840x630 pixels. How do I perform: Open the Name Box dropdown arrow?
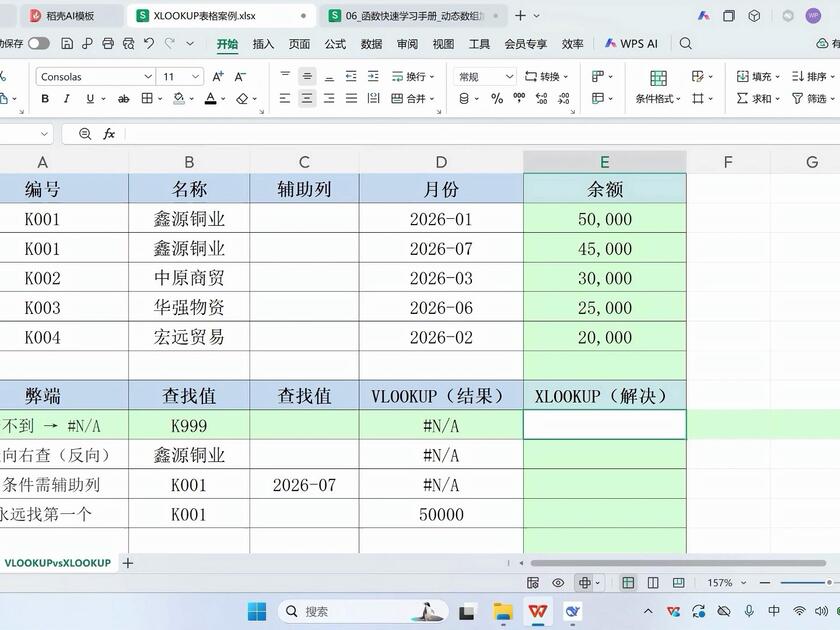(44, 133)
